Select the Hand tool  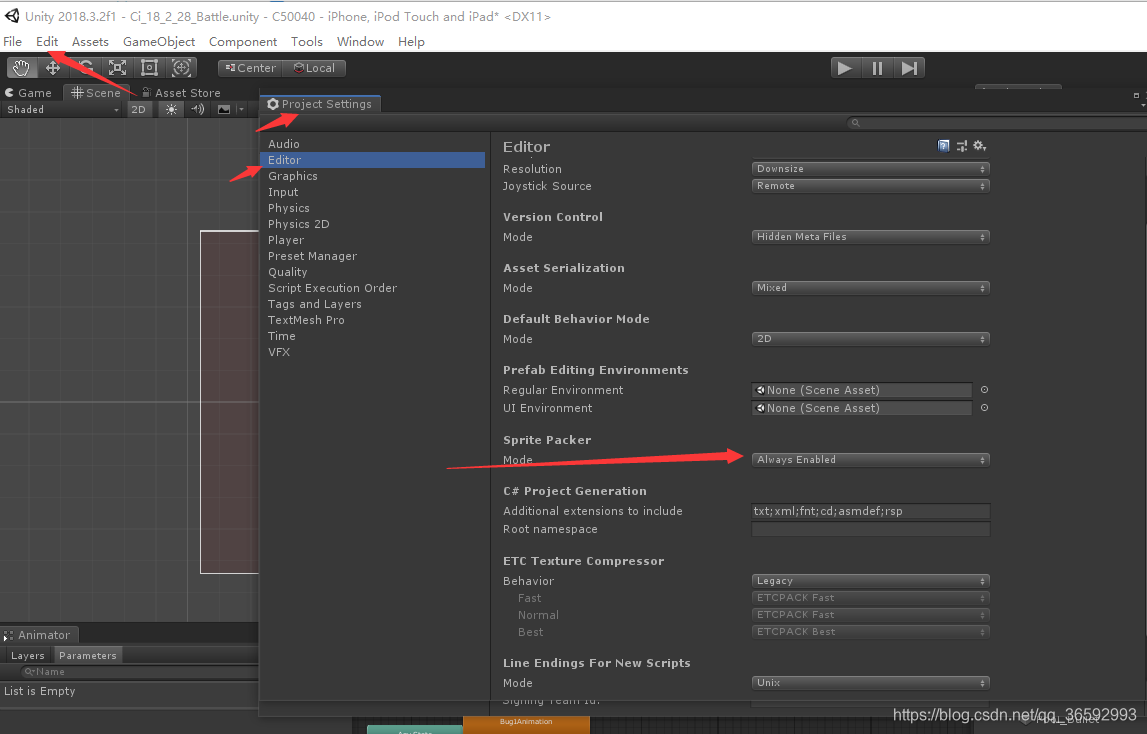pos(21,68)
